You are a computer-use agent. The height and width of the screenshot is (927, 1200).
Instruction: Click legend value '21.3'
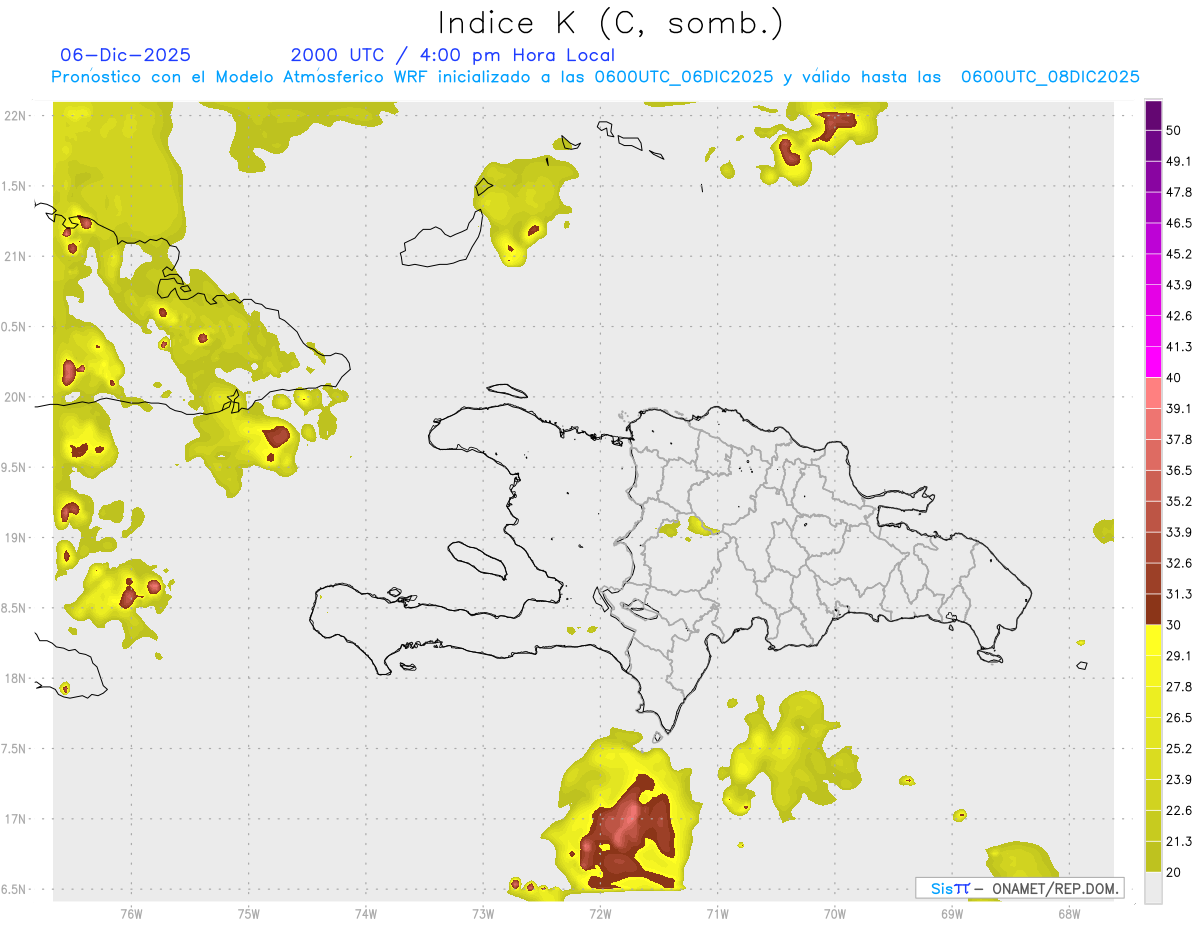pos(1178,841)
